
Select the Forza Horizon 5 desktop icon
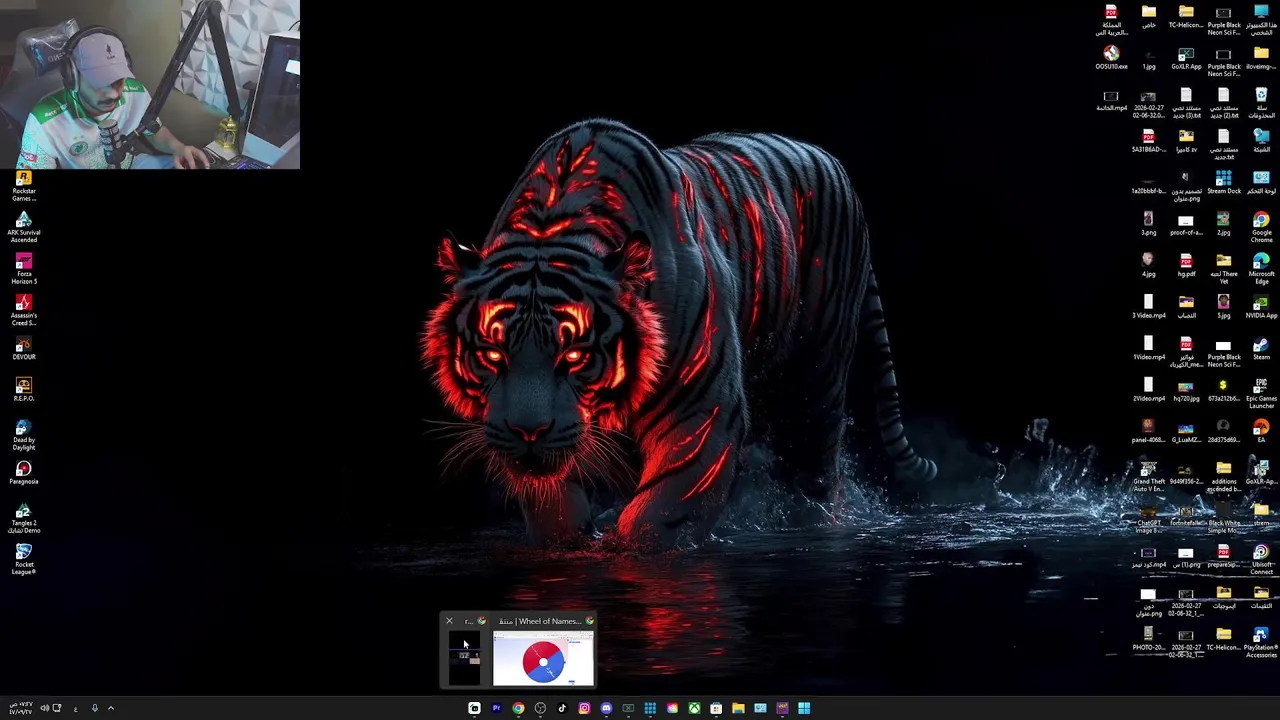point(24,270)
